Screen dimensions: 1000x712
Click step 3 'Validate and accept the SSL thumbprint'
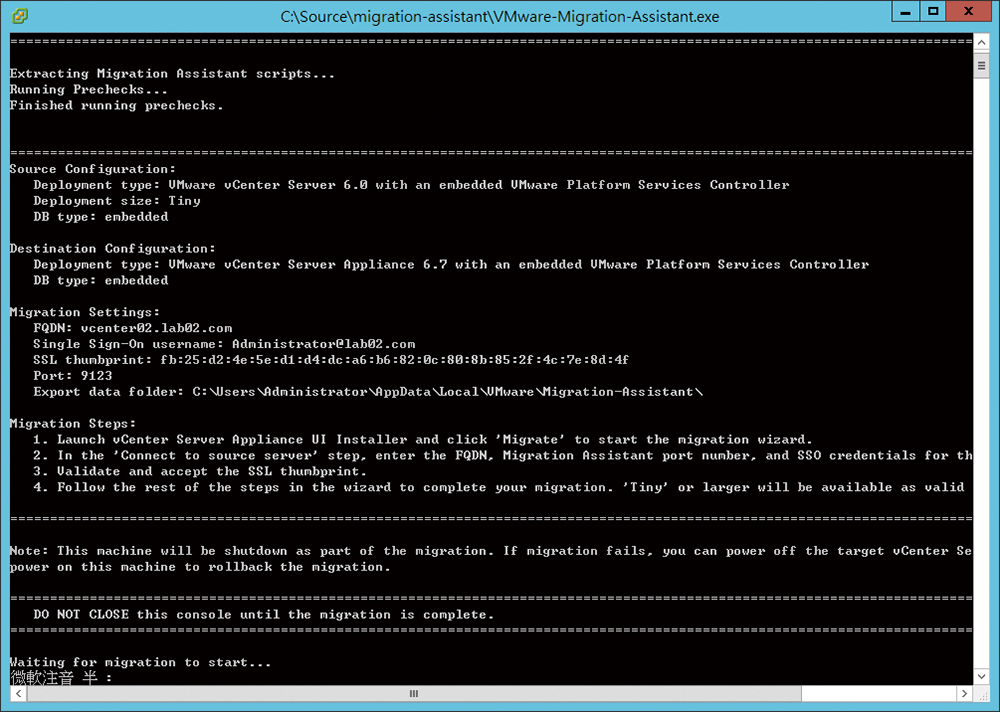(x=200, y=471)
